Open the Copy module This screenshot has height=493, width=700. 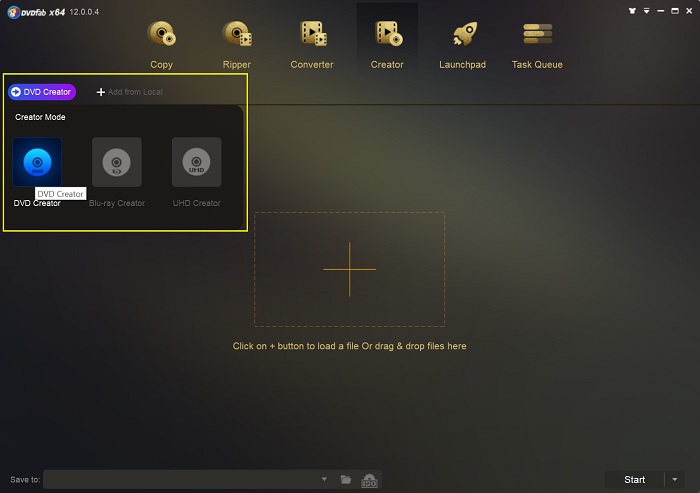[x=161, y=44]
